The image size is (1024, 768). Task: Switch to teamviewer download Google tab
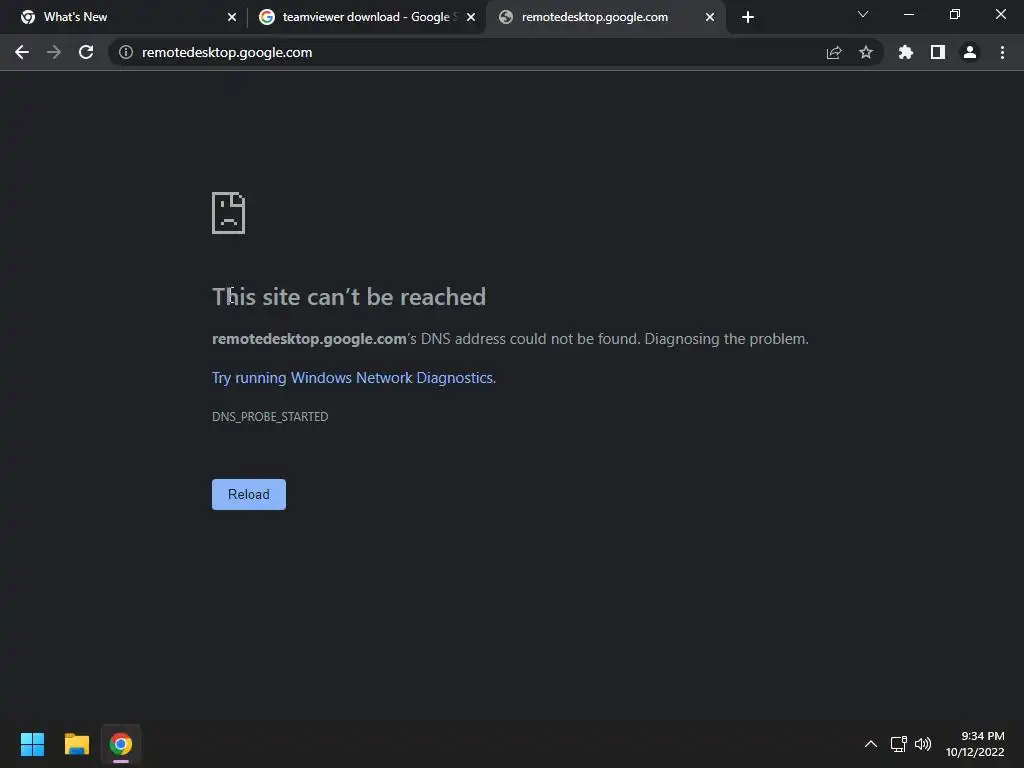point(368,17)
